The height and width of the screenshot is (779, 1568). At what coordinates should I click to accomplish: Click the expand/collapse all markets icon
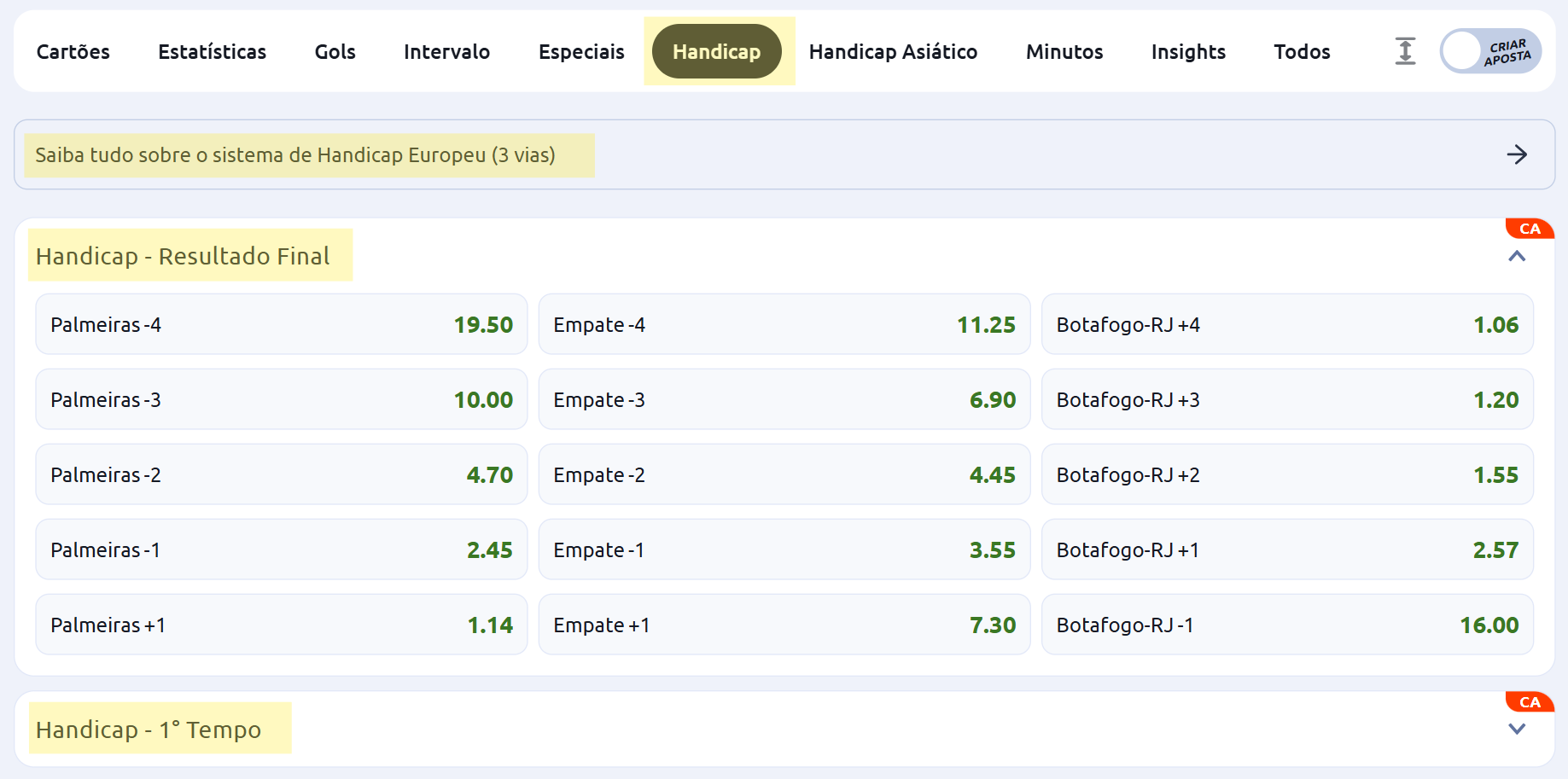1405,51
